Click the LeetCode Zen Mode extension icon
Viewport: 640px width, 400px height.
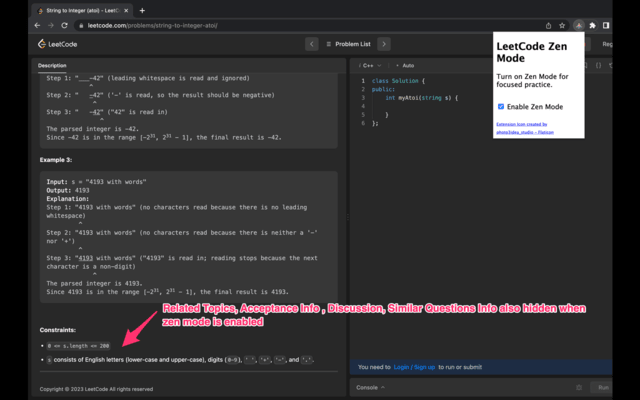coord(579,25)
